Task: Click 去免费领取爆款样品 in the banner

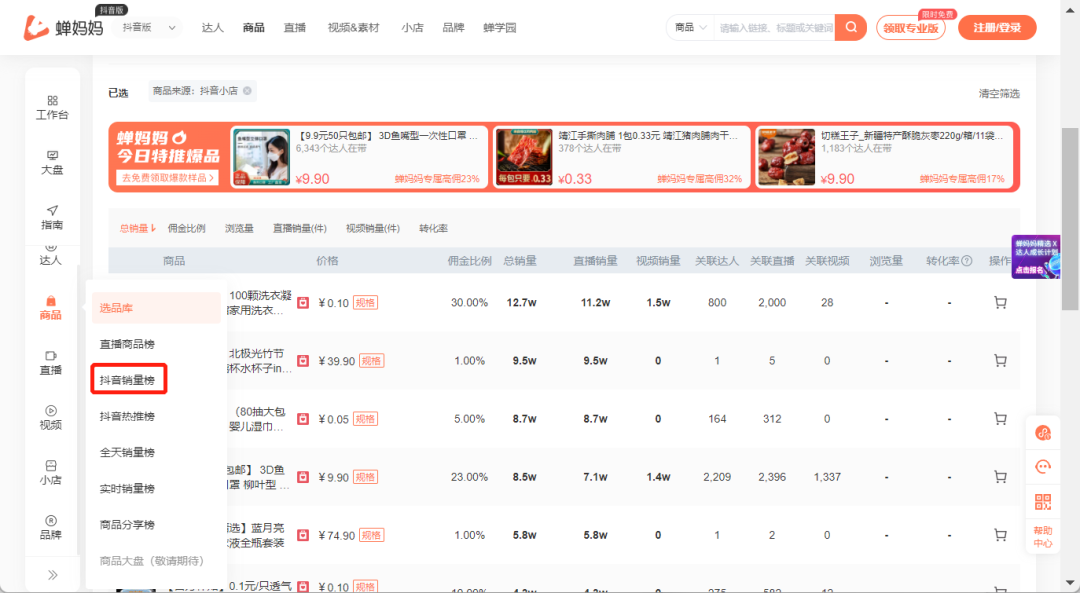Action: tap(167, 178)
